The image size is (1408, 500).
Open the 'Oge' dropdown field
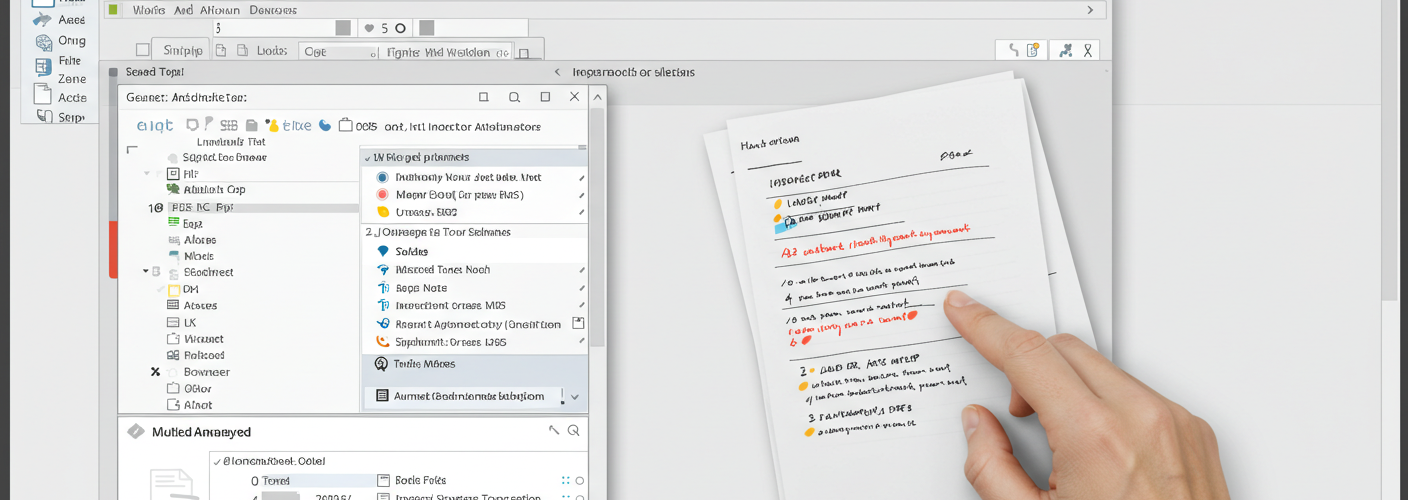[x=337, y=51]
